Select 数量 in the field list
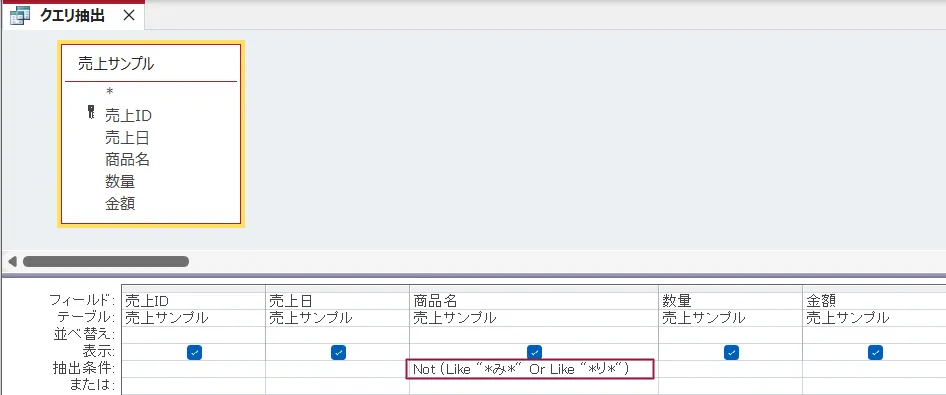The image size is (946, 395). click(119, 182)
